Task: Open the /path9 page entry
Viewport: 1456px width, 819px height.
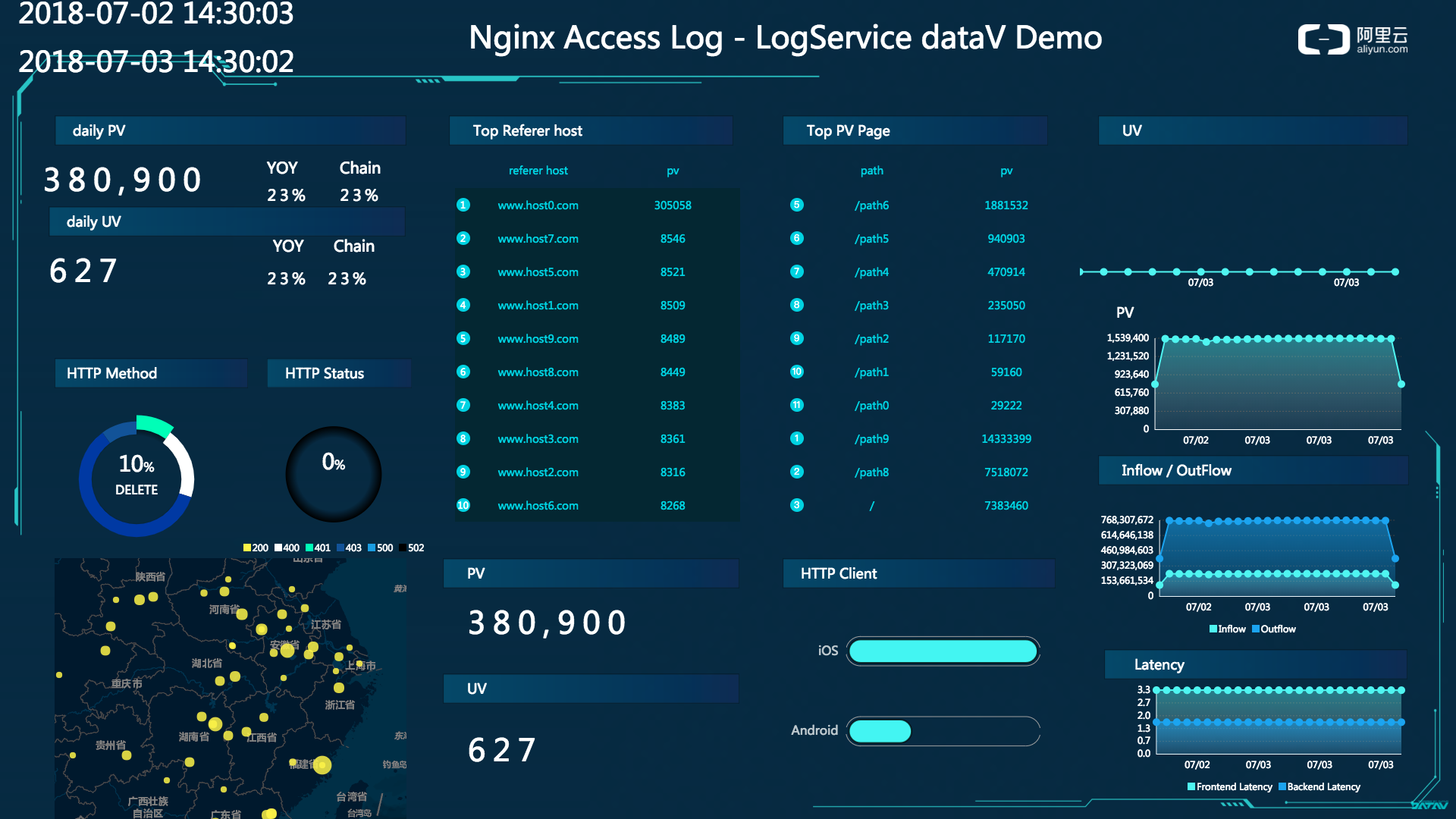Action: tap(871, 438)
